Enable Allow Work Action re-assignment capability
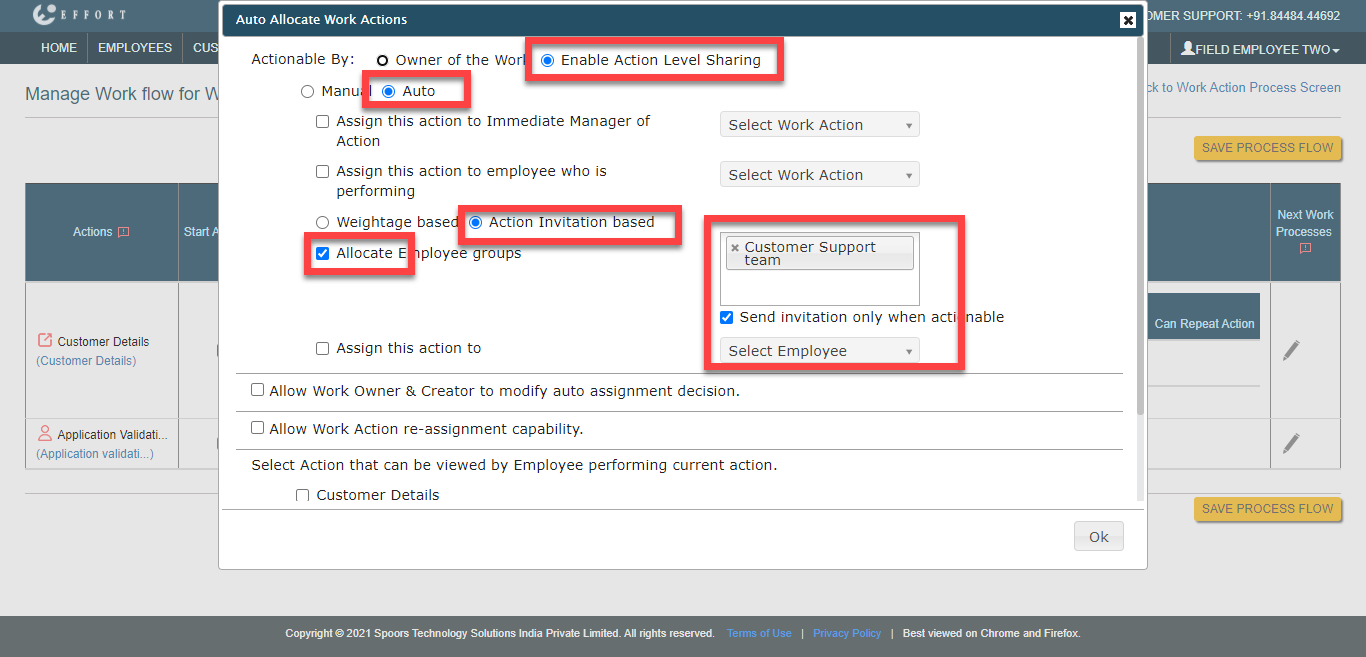 point(258,428)
